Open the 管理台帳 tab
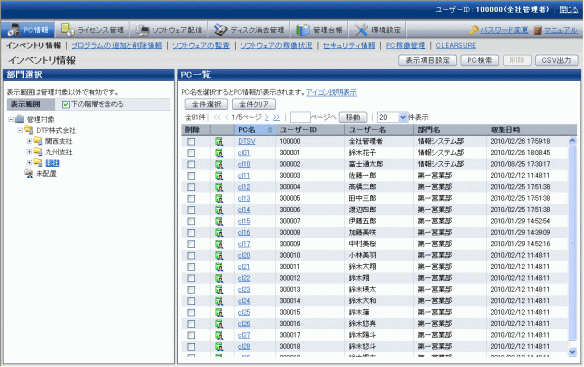This screenshot has width=584, height=367. [319, 29]
